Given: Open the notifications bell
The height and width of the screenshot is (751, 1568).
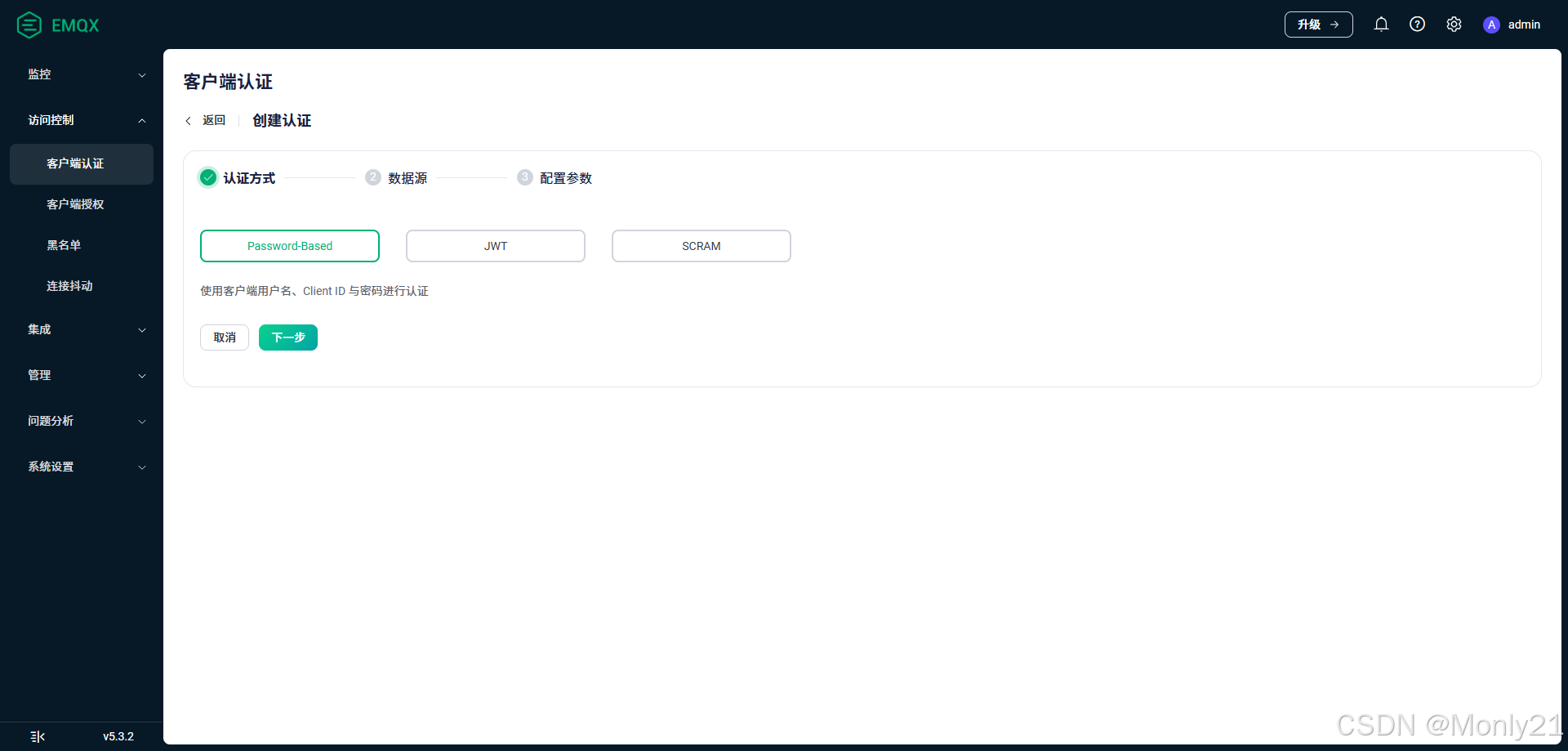Looking at the screenshot, I should tap(1381, 25).
